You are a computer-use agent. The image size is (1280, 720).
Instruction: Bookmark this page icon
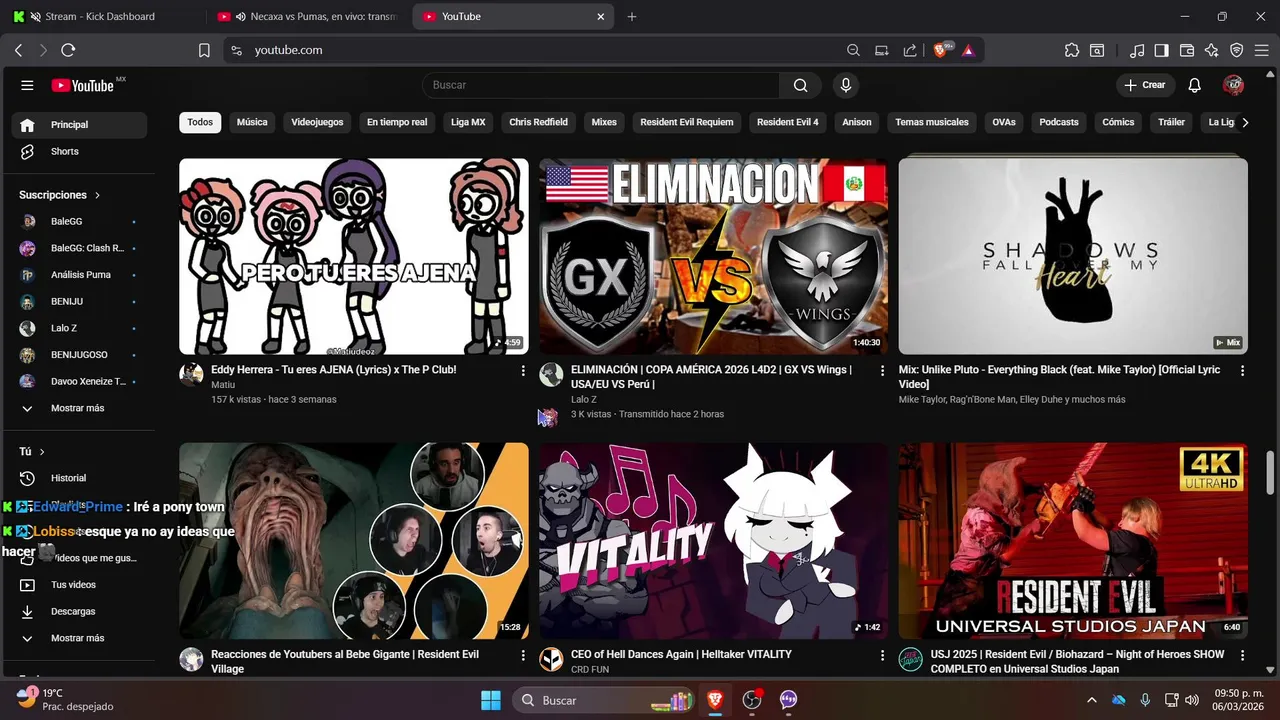coord(204,50)
